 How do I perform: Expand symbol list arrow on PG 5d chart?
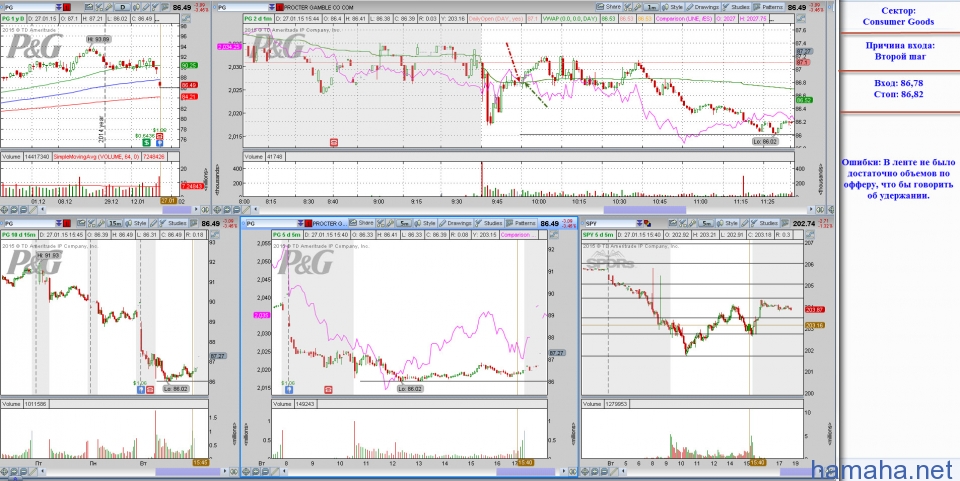tap(300, 223)
